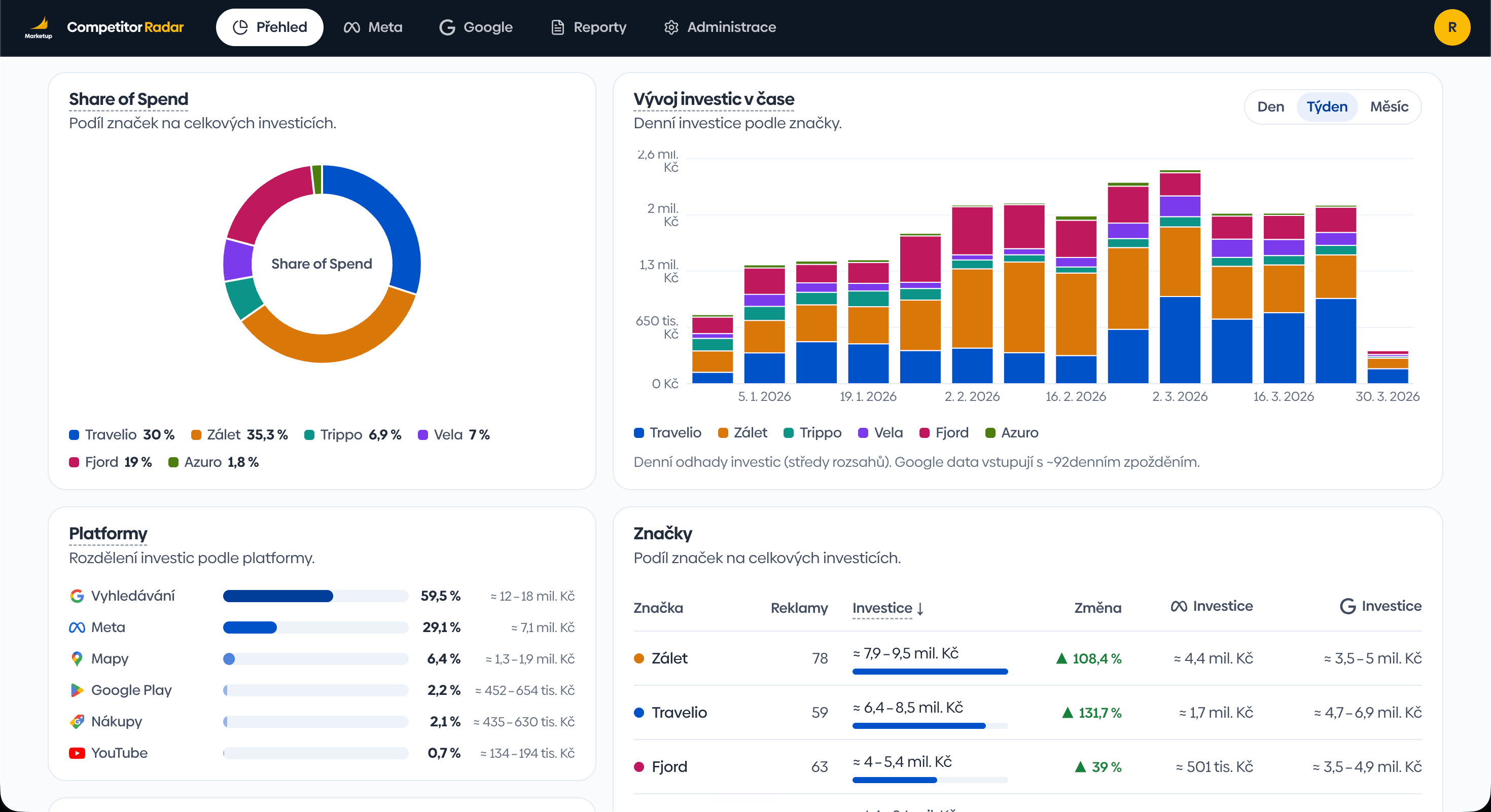
Task: Open the Administrace tab
Action: (x=720, y=27)
